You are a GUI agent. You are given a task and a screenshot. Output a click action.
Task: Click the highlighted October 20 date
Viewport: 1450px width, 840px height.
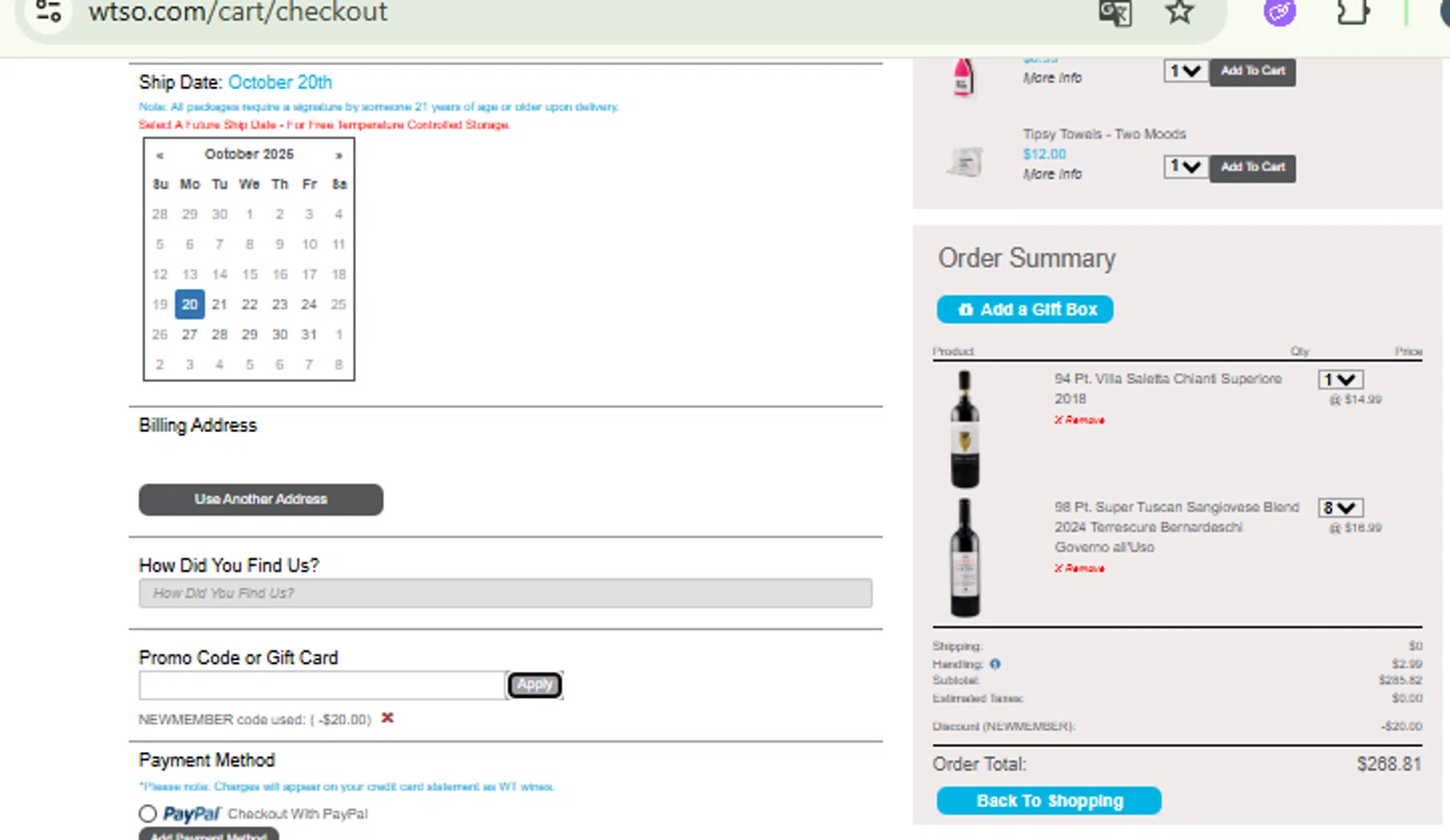tap(189, 304)
